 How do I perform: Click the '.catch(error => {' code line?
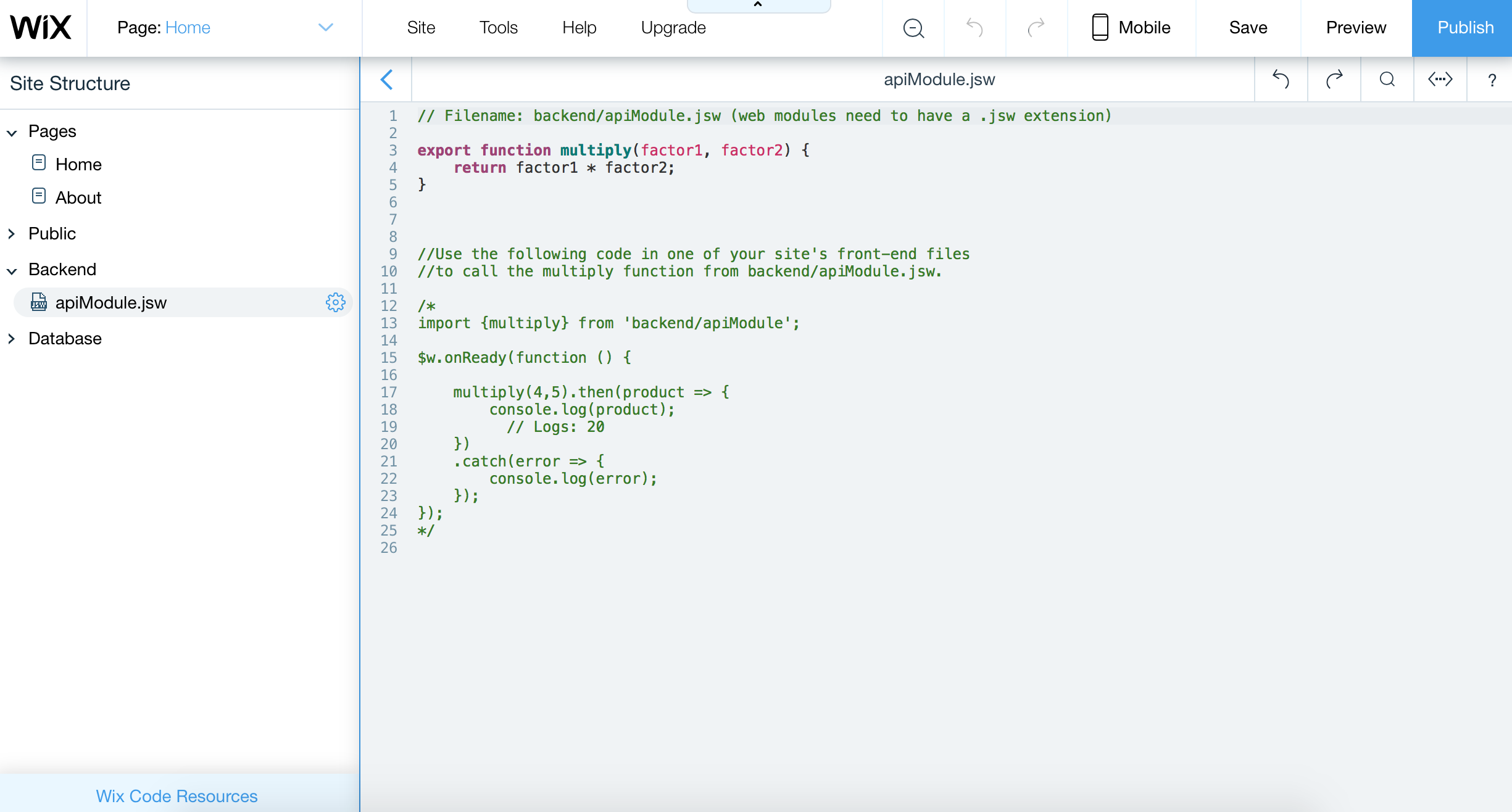[x=529, y=461]
